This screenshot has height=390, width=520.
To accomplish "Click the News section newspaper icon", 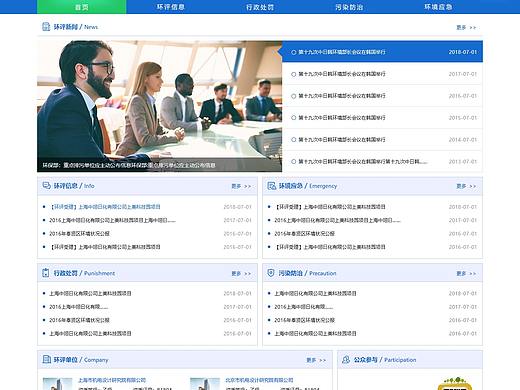I will (x=46, y=27).
